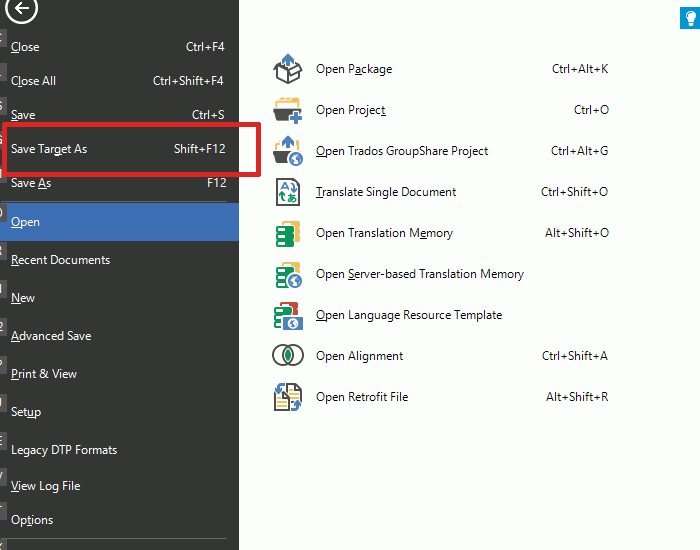This screenshot has height=550, width=700.
Task: Select Save Target As menu entry
Action: click(49, 149)
